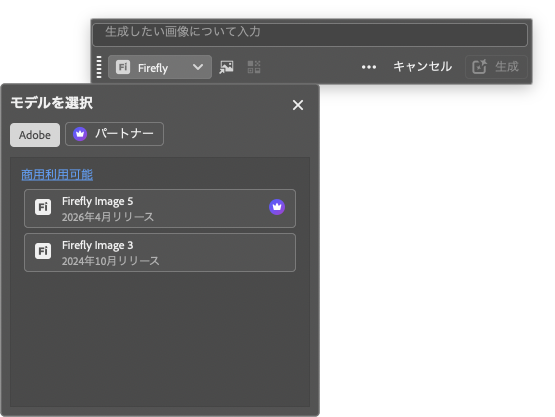
Task: Click the キャンセル button
Action: [x=422, y=67]
